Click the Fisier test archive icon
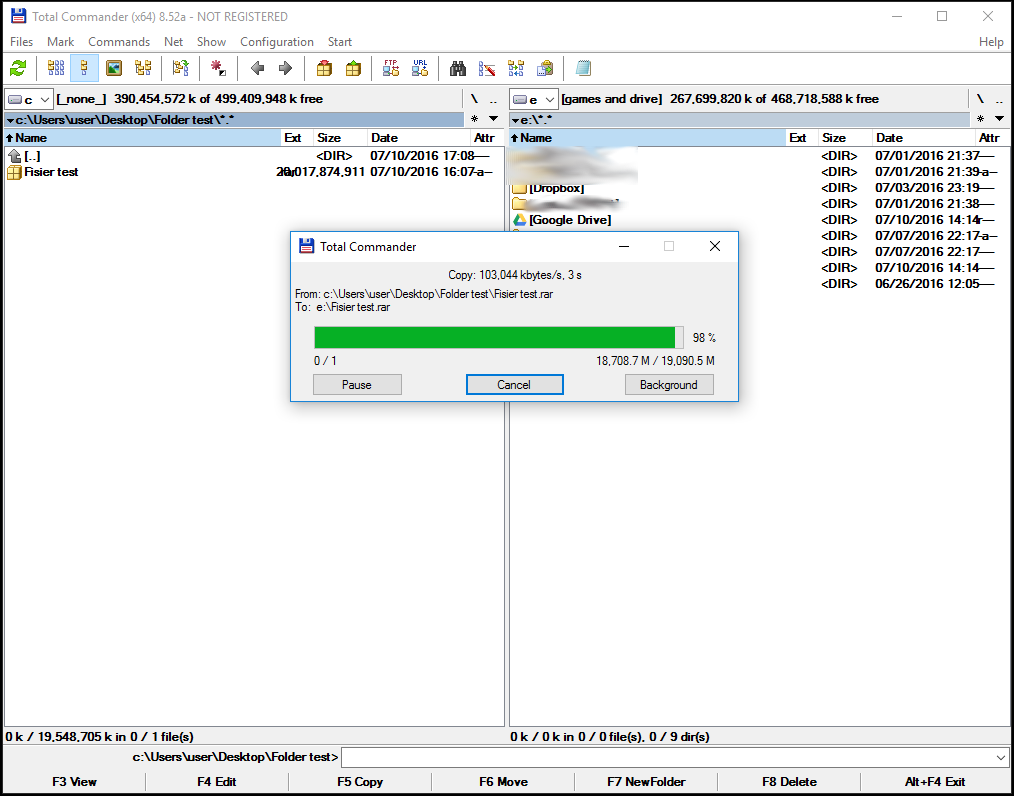 [x=14, y=172]
